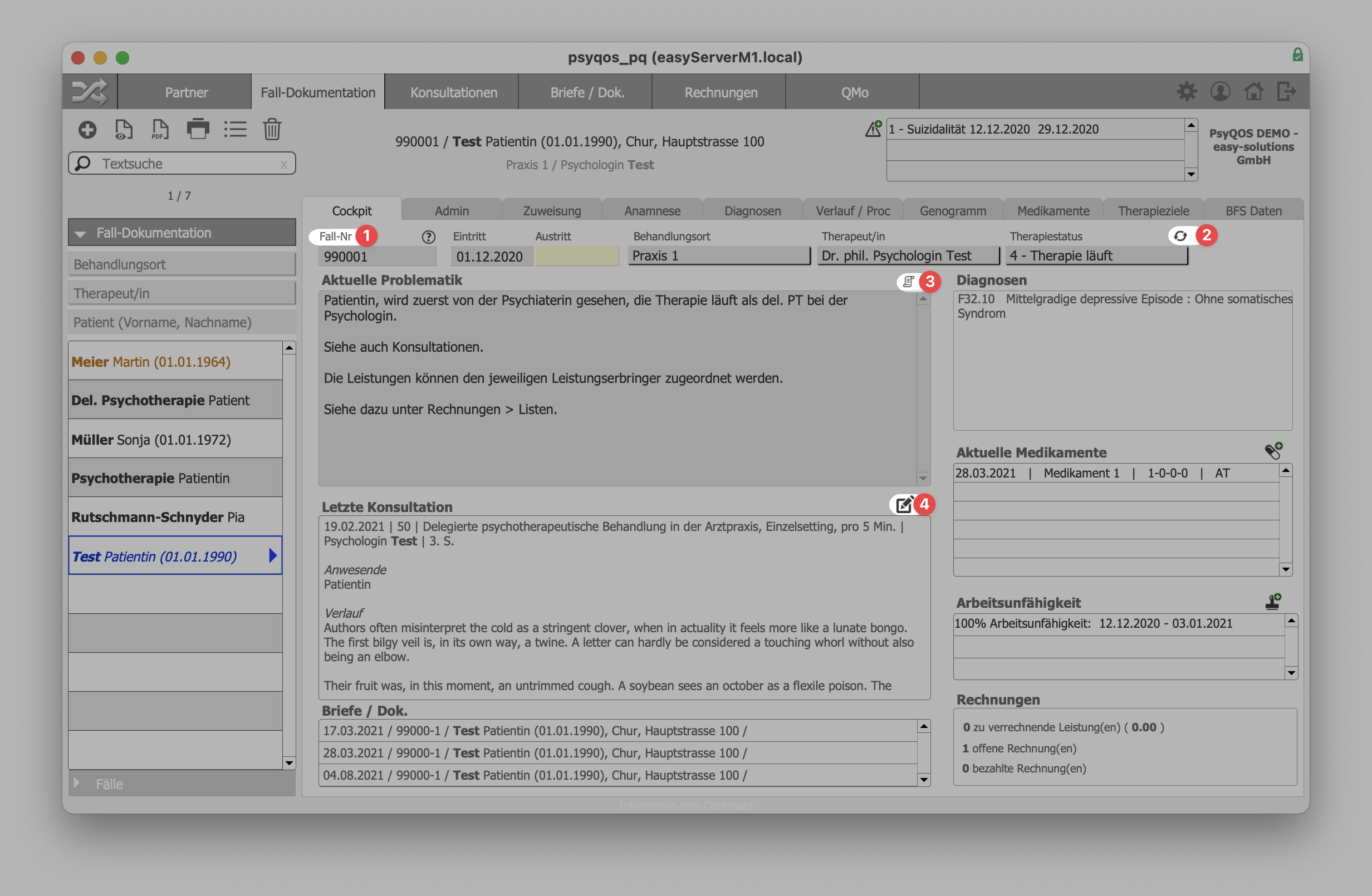The width and height of the screenshot is (1372, 896).
Task: Click the printer icon
Action: coord(198,129)
